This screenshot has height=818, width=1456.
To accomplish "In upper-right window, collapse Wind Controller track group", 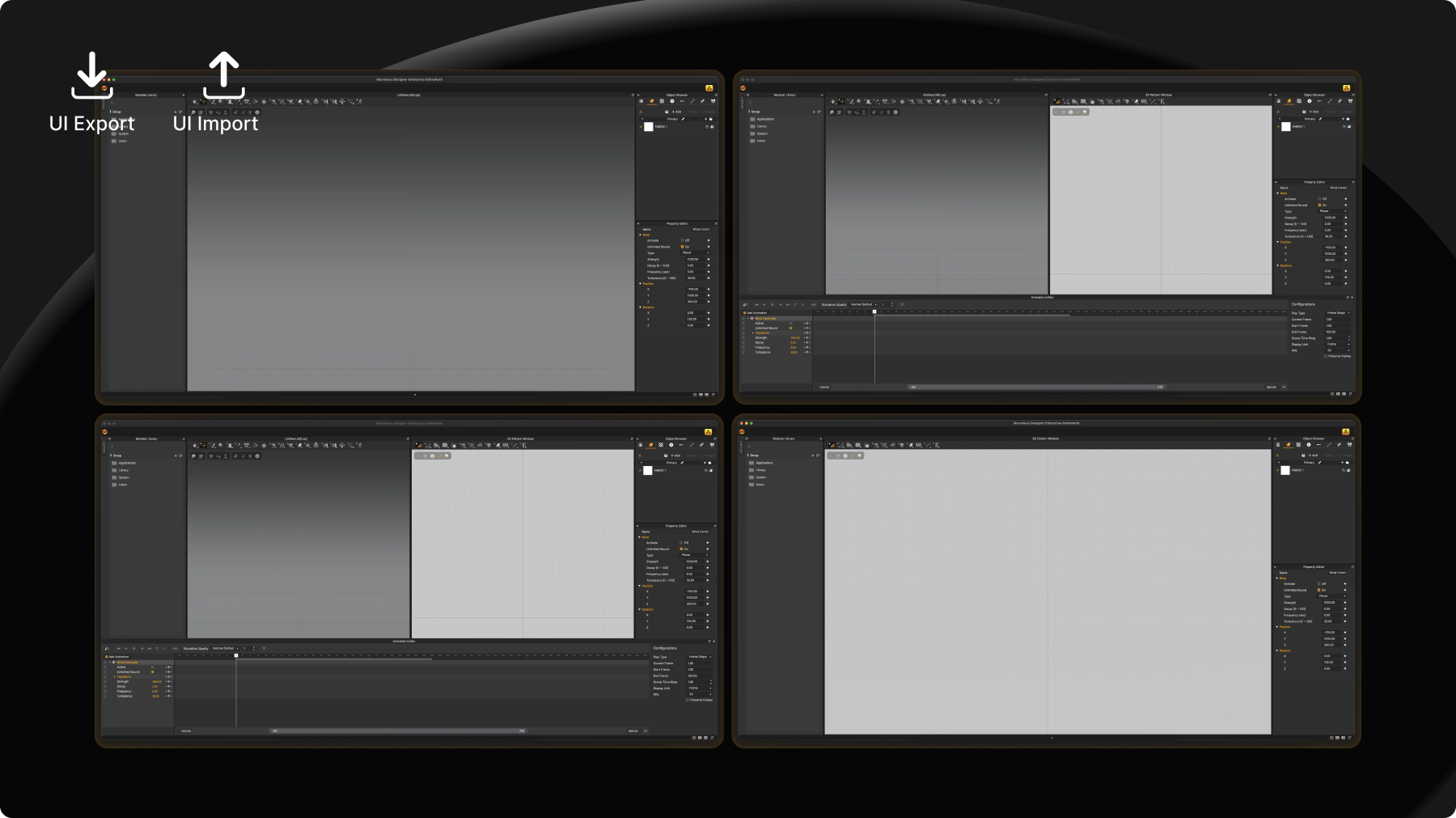I will pos(748,318).
